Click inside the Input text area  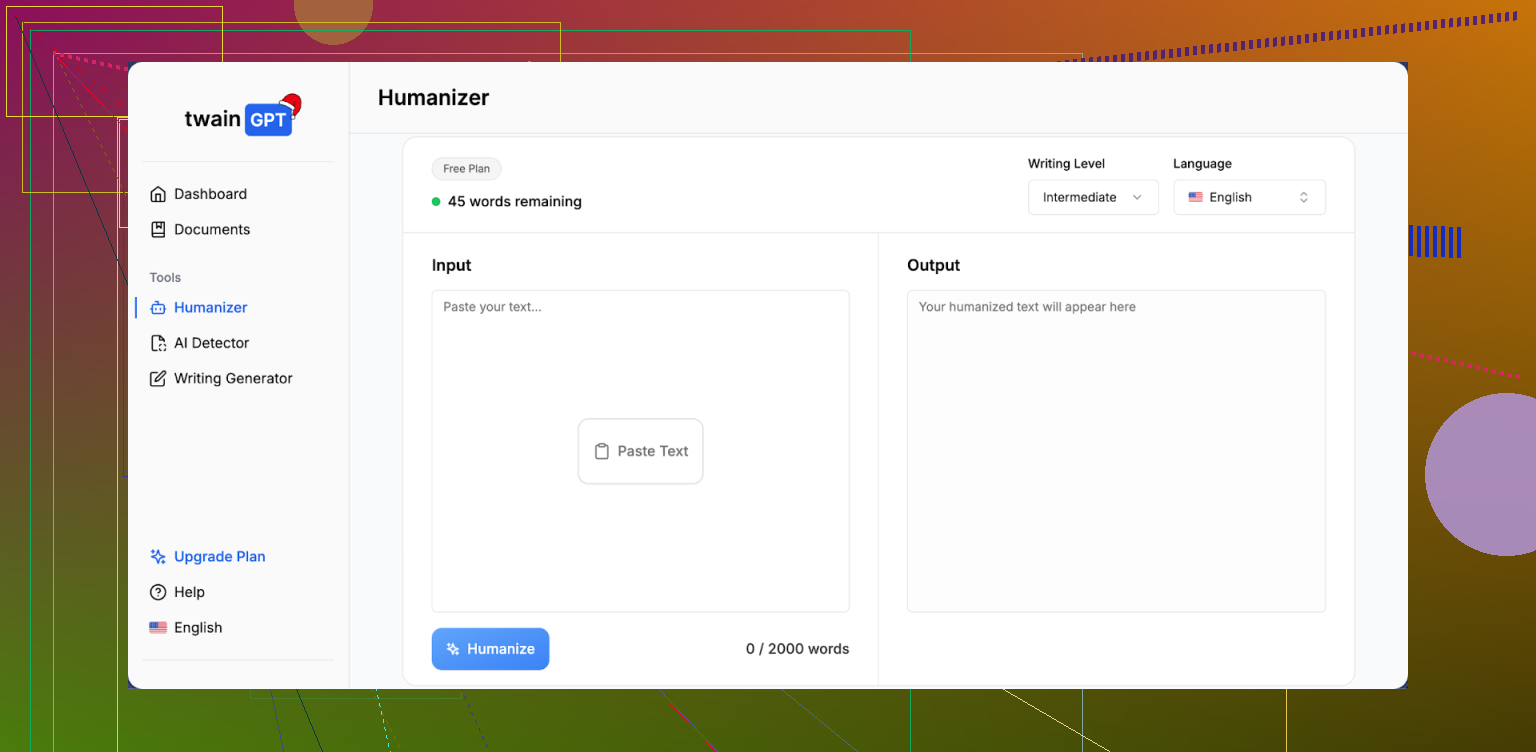(640, 360)
